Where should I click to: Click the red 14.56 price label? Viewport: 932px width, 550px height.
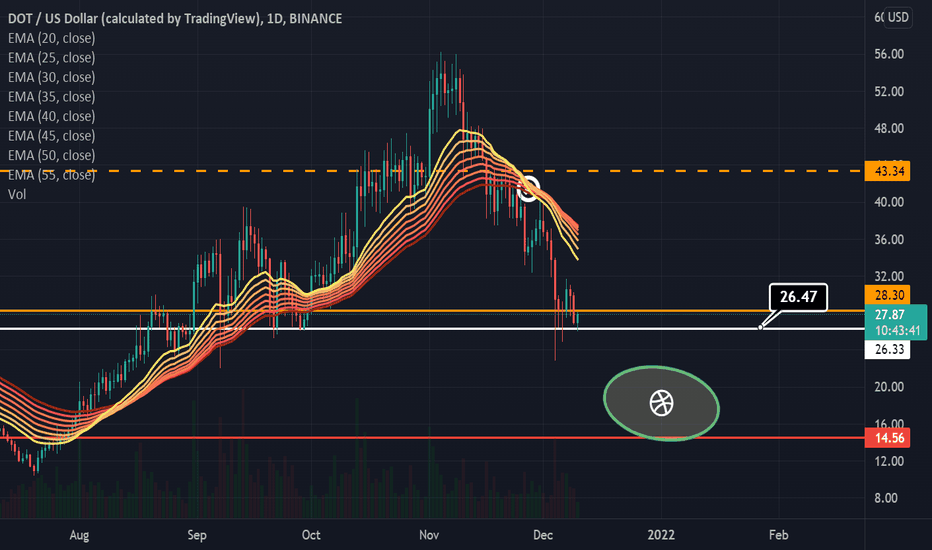coord(889,438)
